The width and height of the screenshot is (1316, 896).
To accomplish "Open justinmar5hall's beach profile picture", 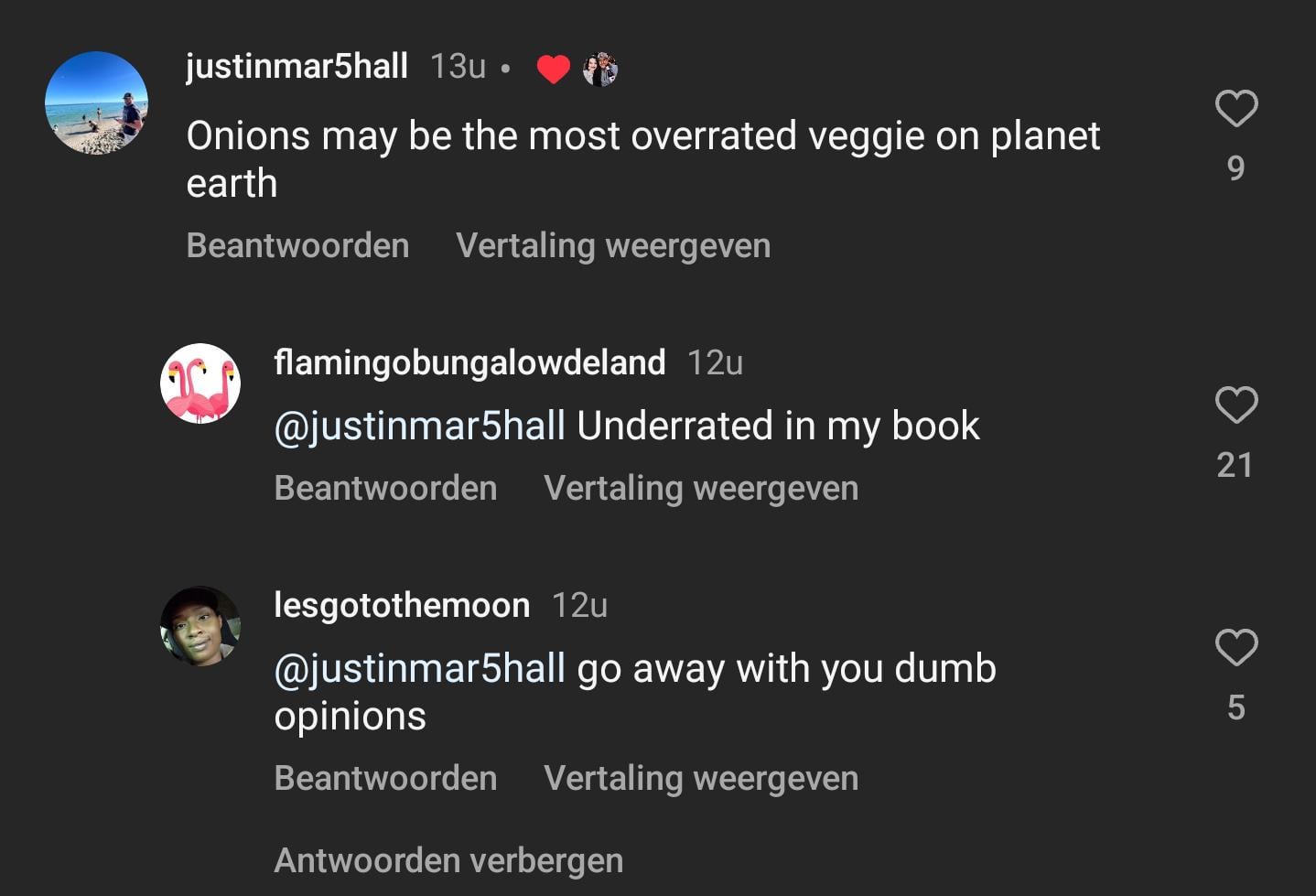I will pyautogui.click(x=96, y=103).
